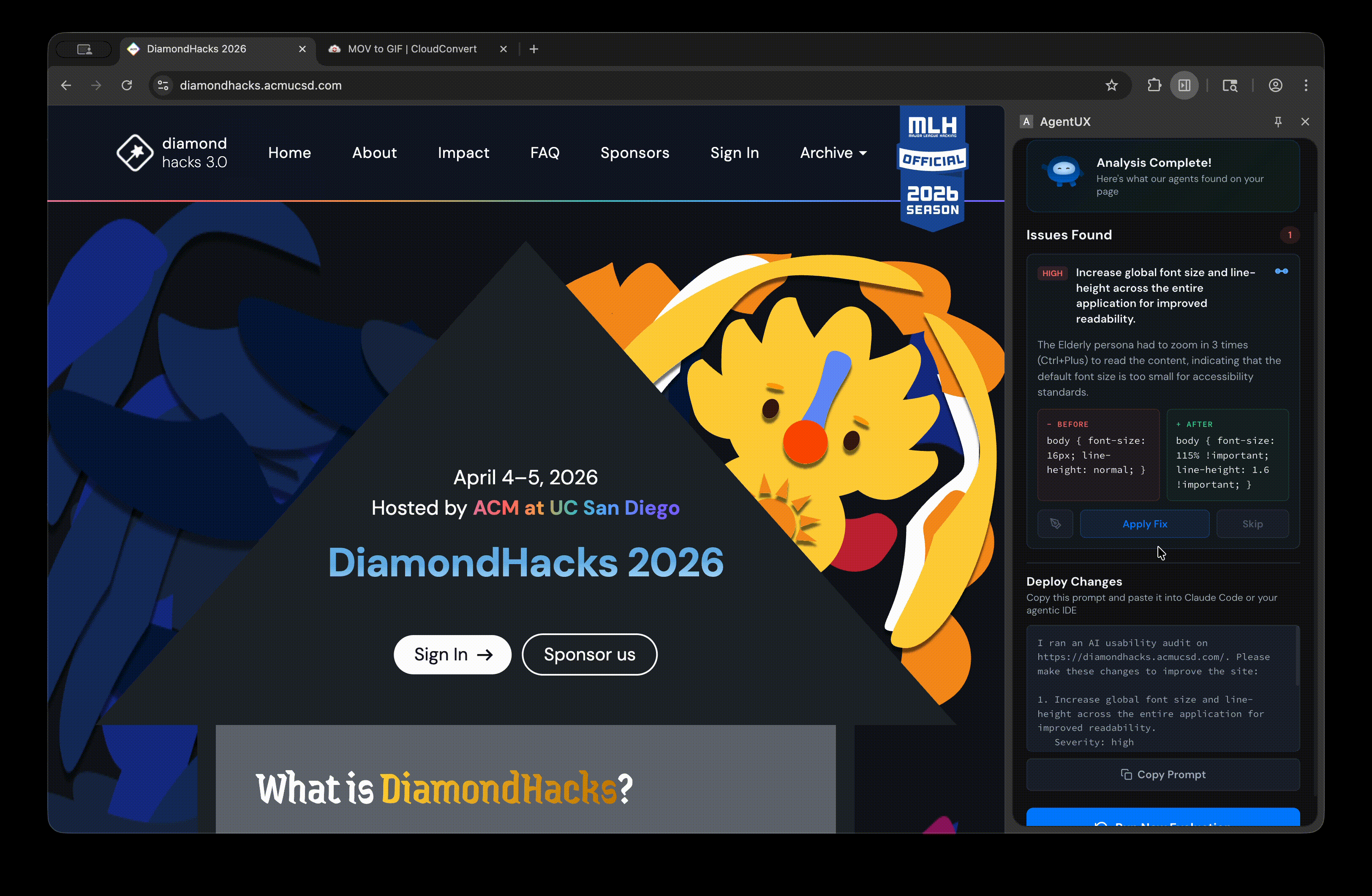Open the Chrome three-dot menu

1306,85
